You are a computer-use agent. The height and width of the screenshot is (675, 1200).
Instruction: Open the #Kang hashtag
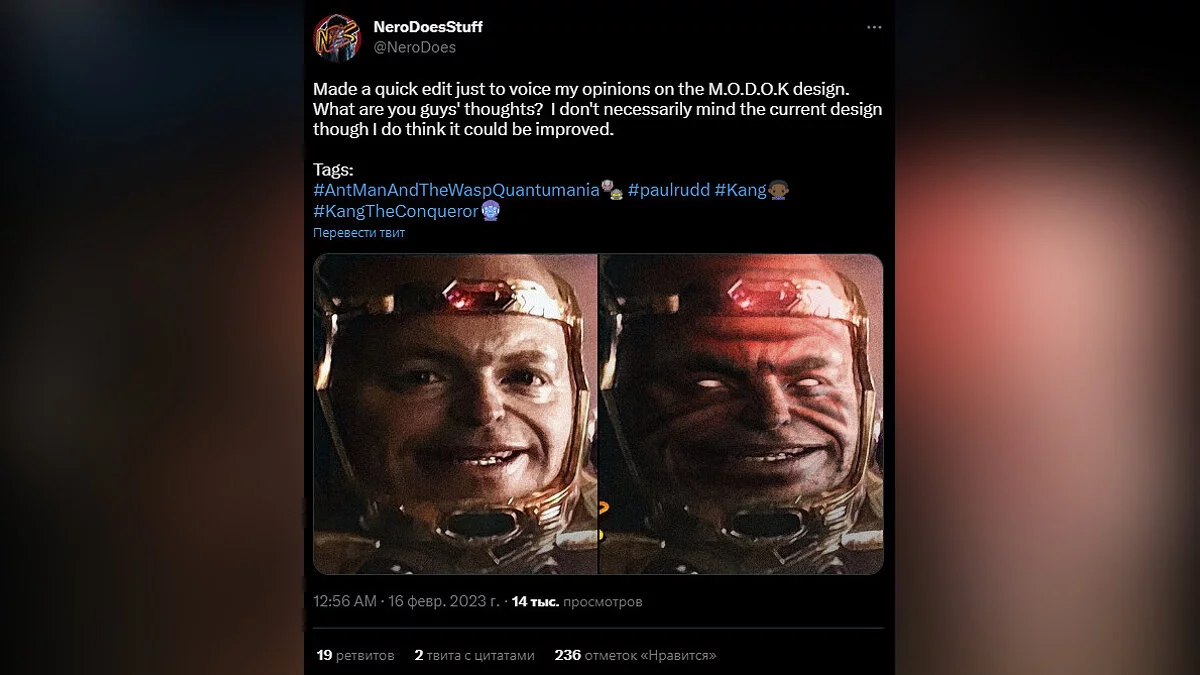click(x=740, y=190)
